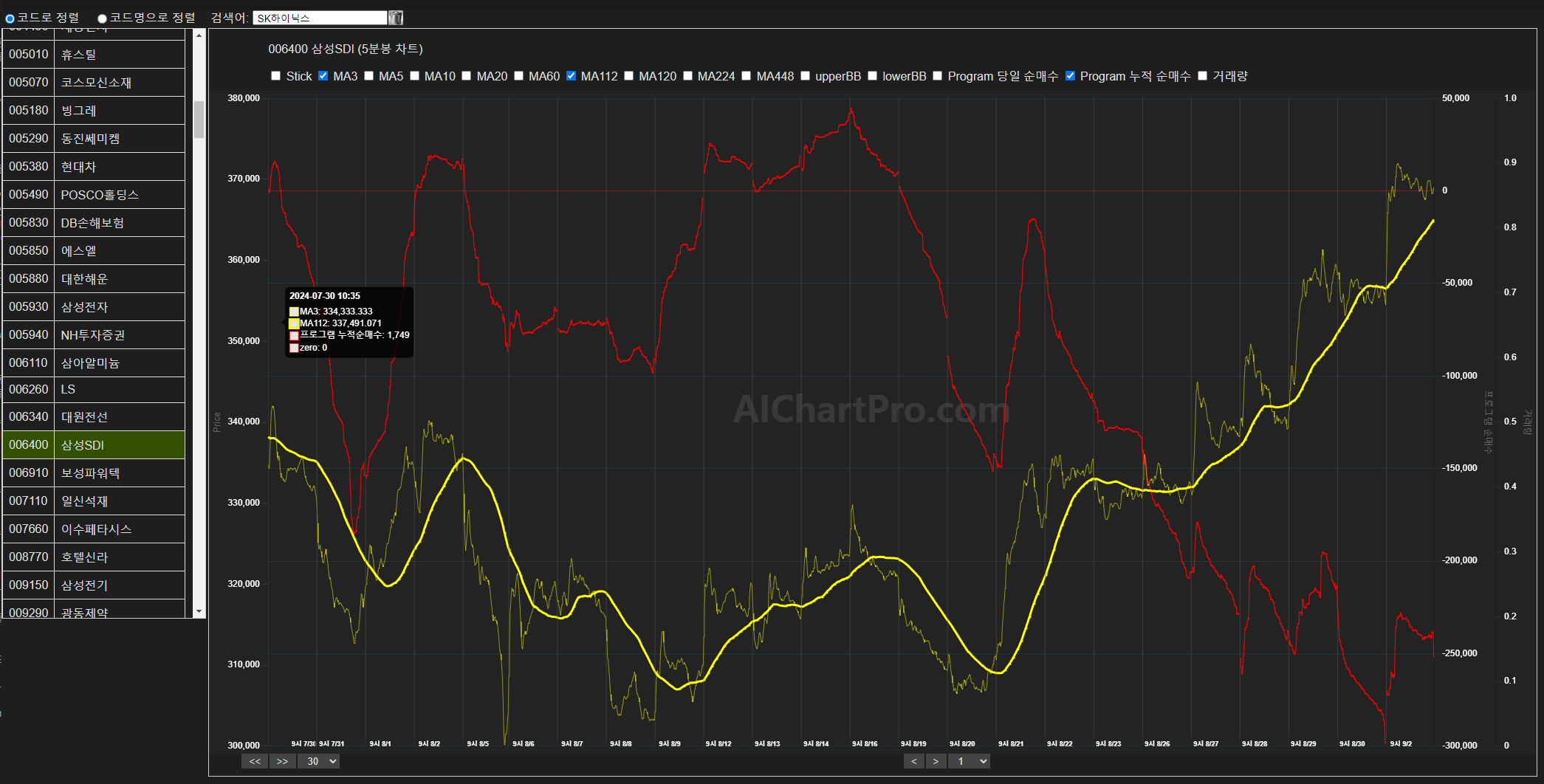Select 삼성전기 in the stock list

click(x=94, y=585)
